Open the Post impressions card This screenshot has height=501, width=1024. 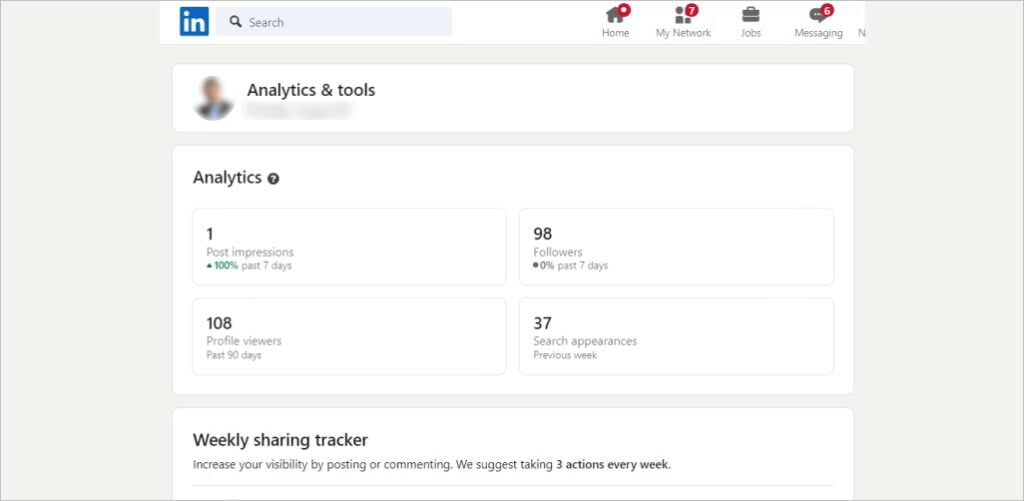tap(349, 247)
